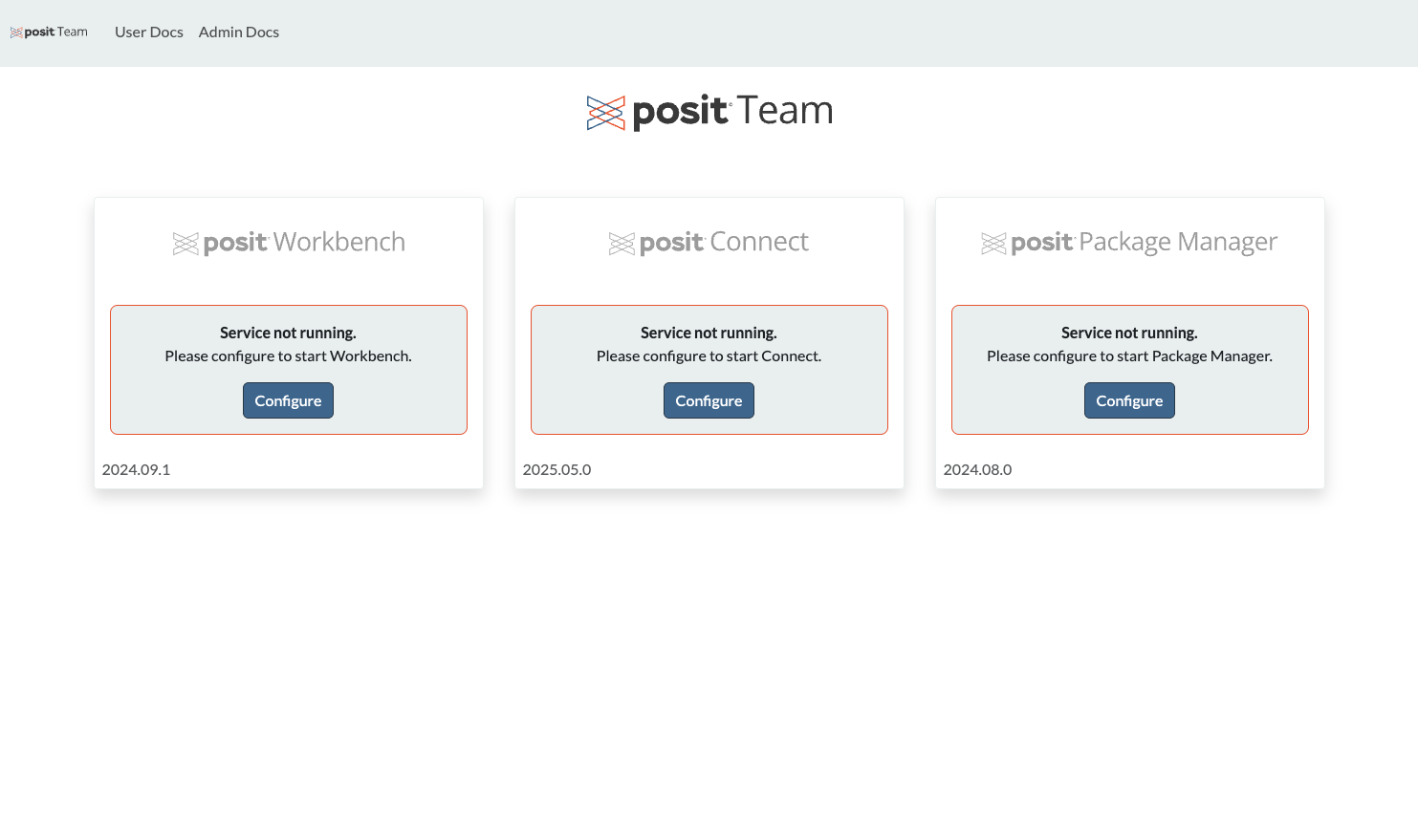Click the small Posit Team logo in navbar
The image size is (1418, 840).
(x=49, y=32)
